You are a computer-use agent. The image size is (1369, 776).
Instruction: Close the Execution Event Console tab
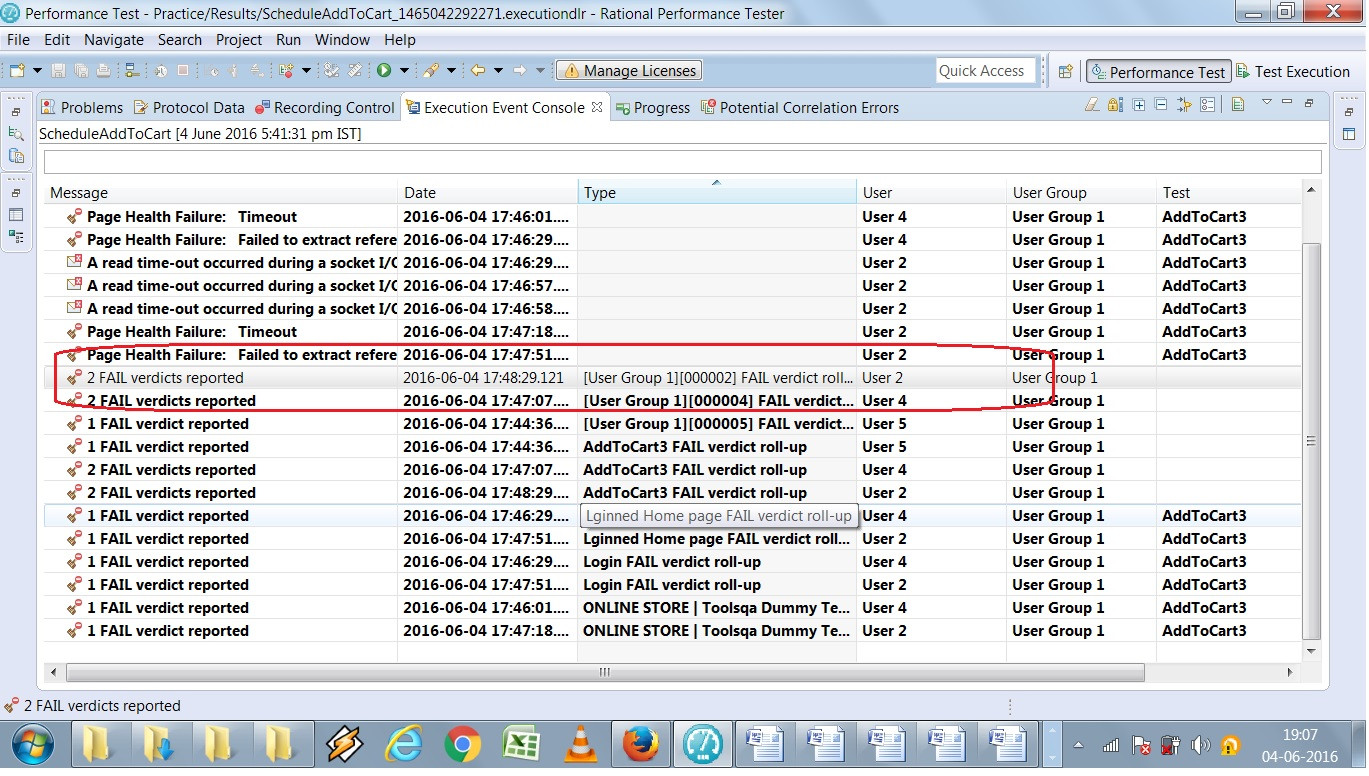coord(597,107)
